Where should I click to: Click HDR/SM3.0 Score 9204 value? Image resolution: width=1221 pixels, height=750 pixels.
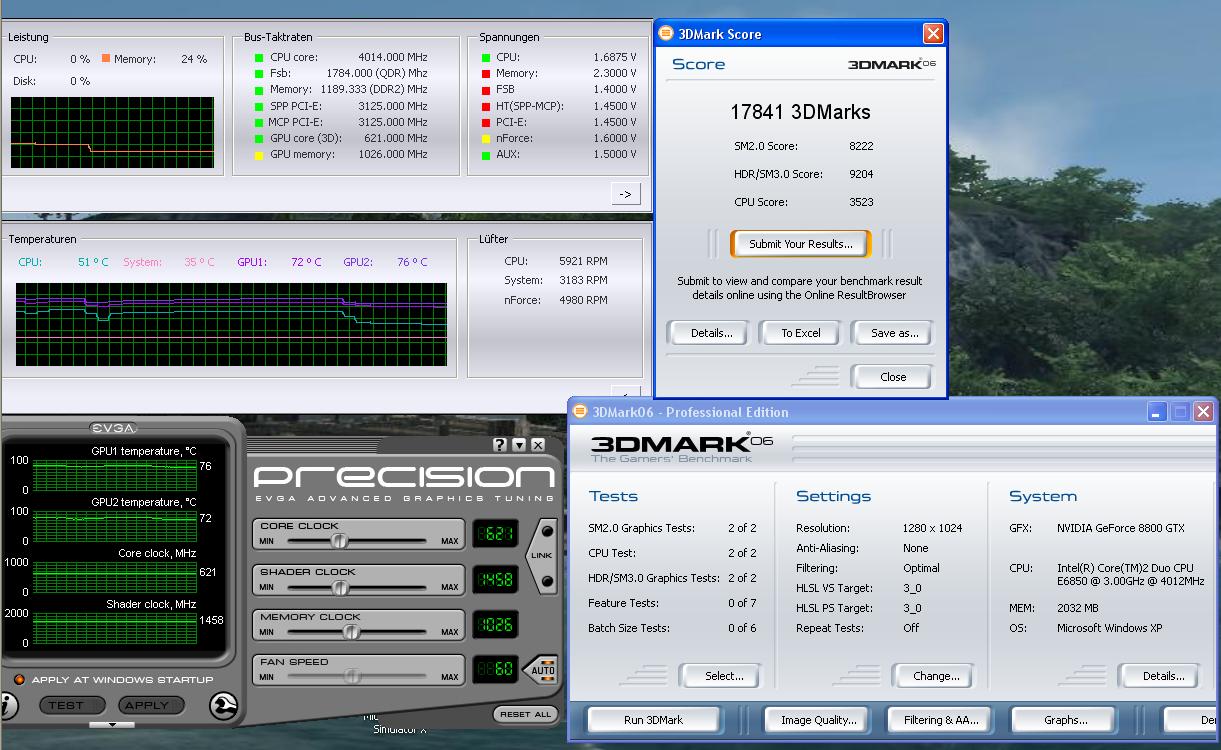[861, 174]
